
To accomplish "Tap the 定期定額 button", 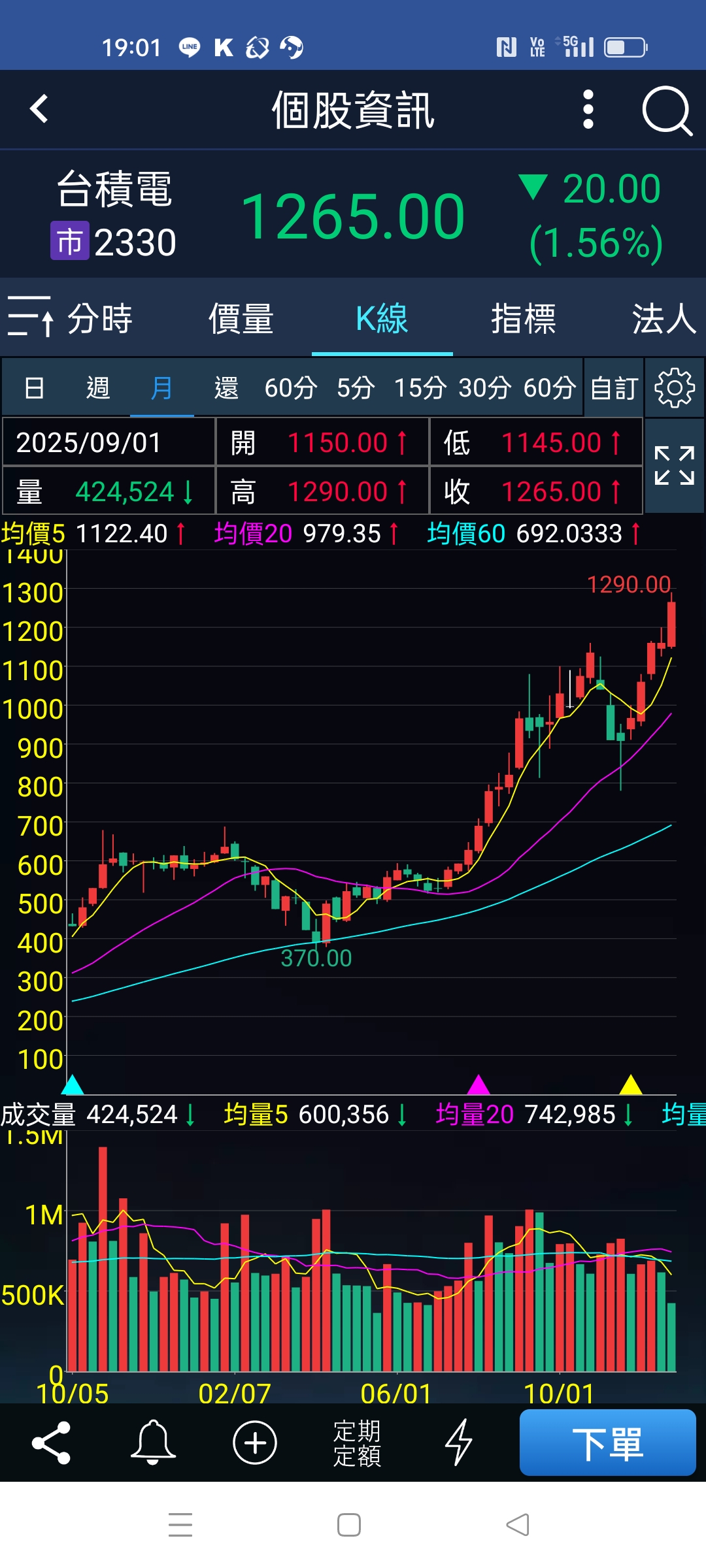I will coord(357,1443).
